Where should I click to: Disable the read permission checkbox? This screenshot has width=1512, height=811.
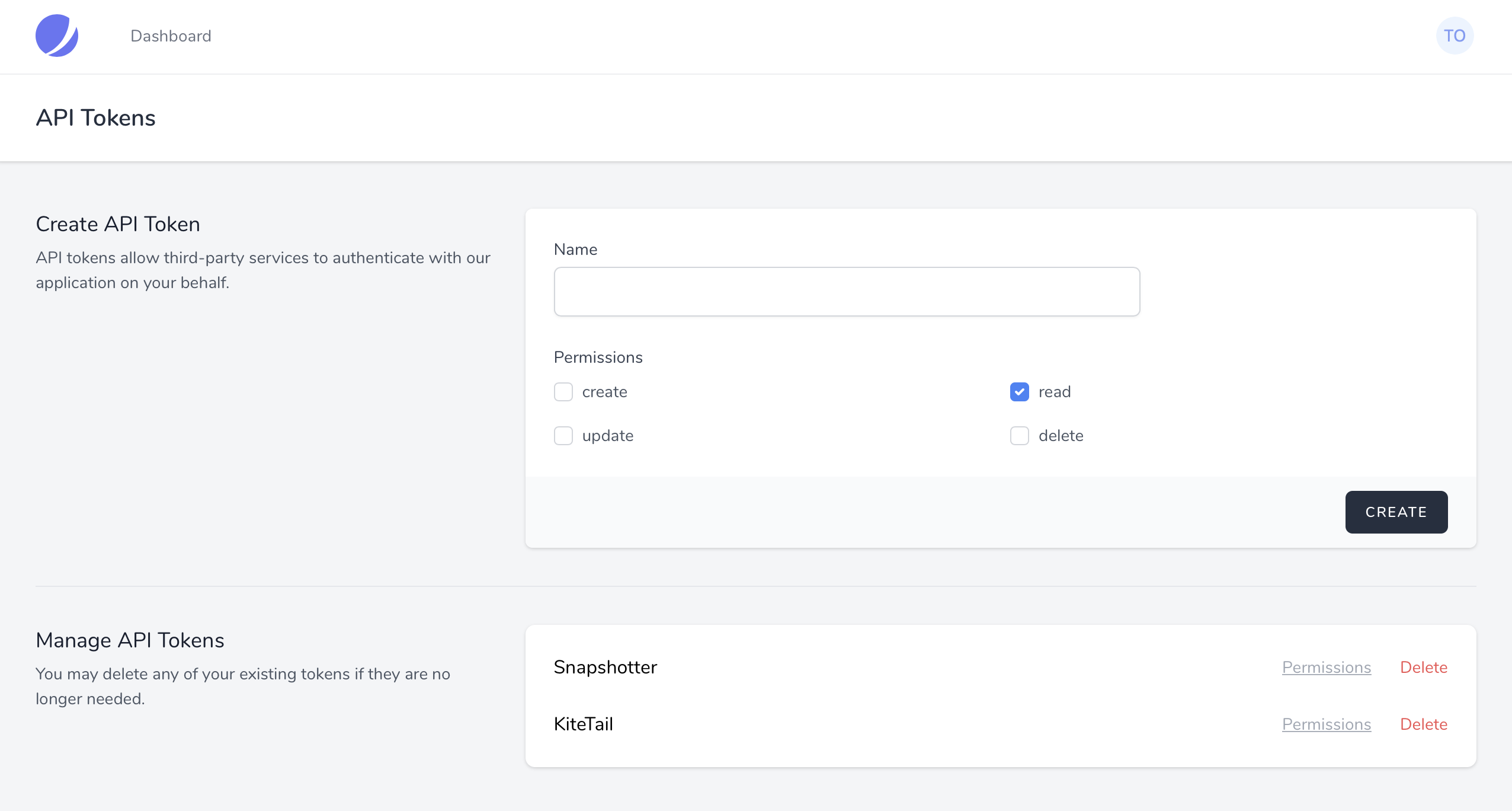(1020, 391)
